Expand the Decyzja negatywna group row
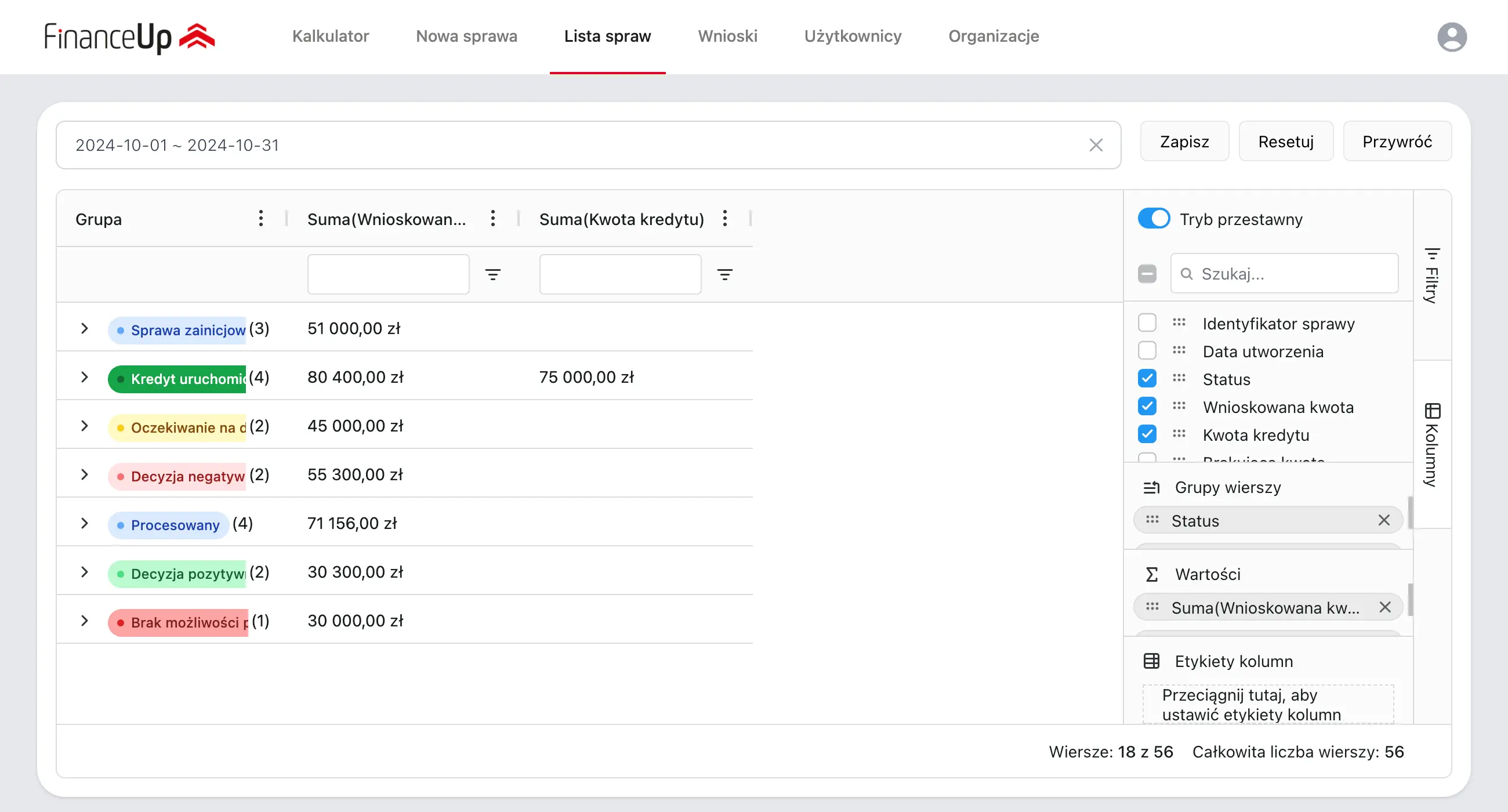The image size is (1508, 812). (x=84, y=474)
